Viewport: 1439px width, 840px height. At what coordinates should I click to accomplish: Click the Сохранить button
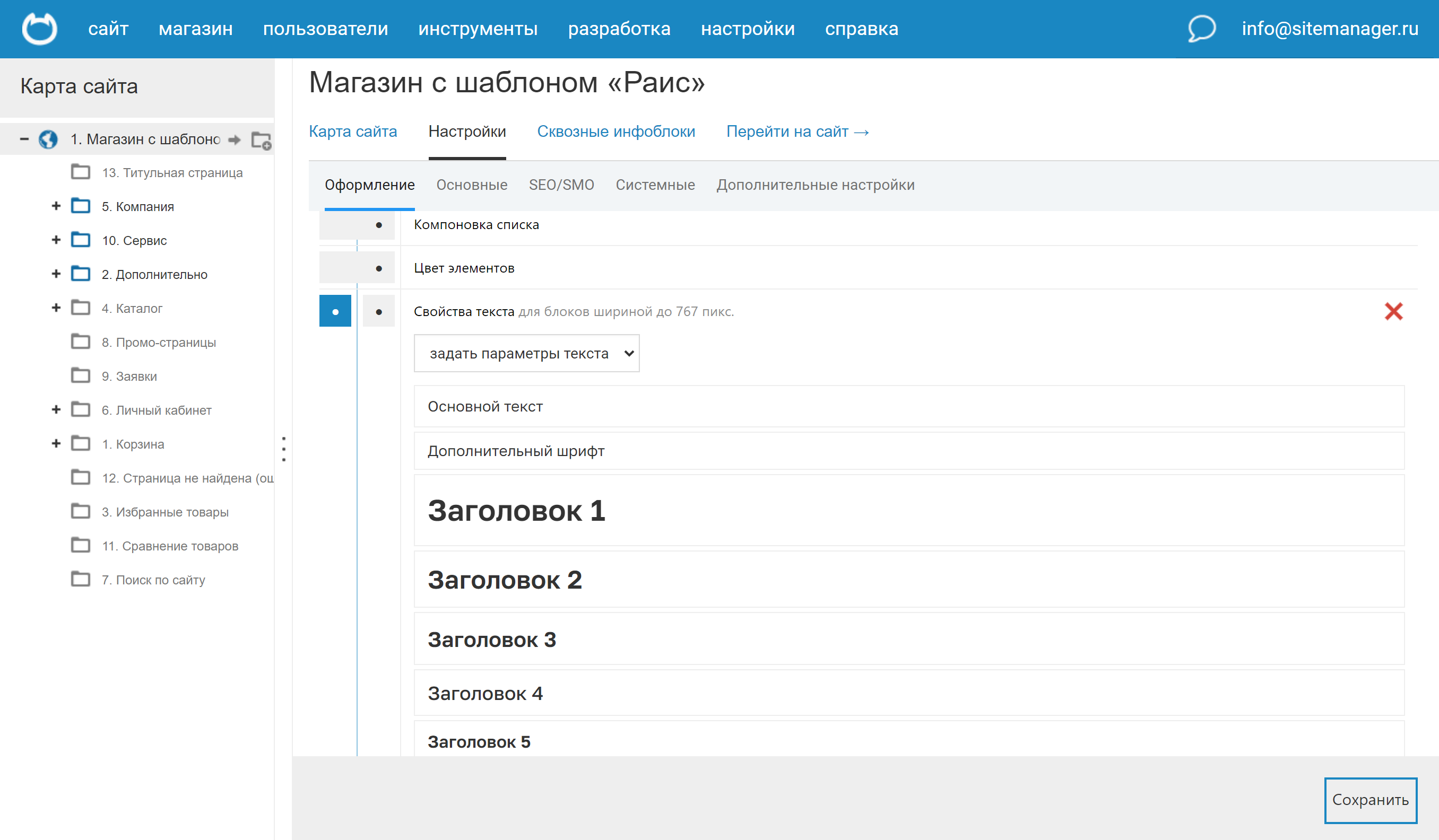1371,800
